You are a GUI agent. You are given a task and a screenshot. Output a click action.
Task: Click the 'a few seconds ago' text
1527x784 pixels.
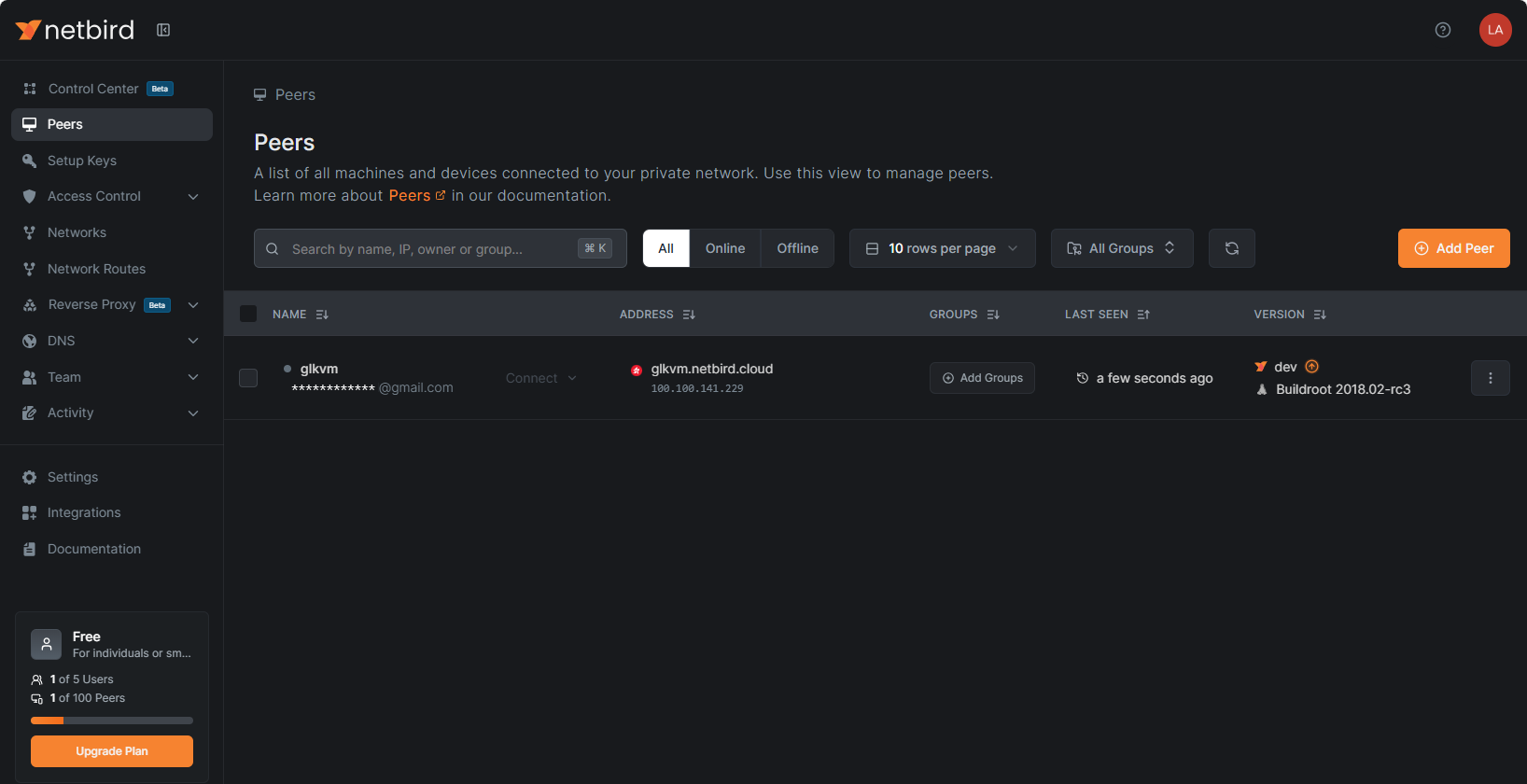point(1155,378)
